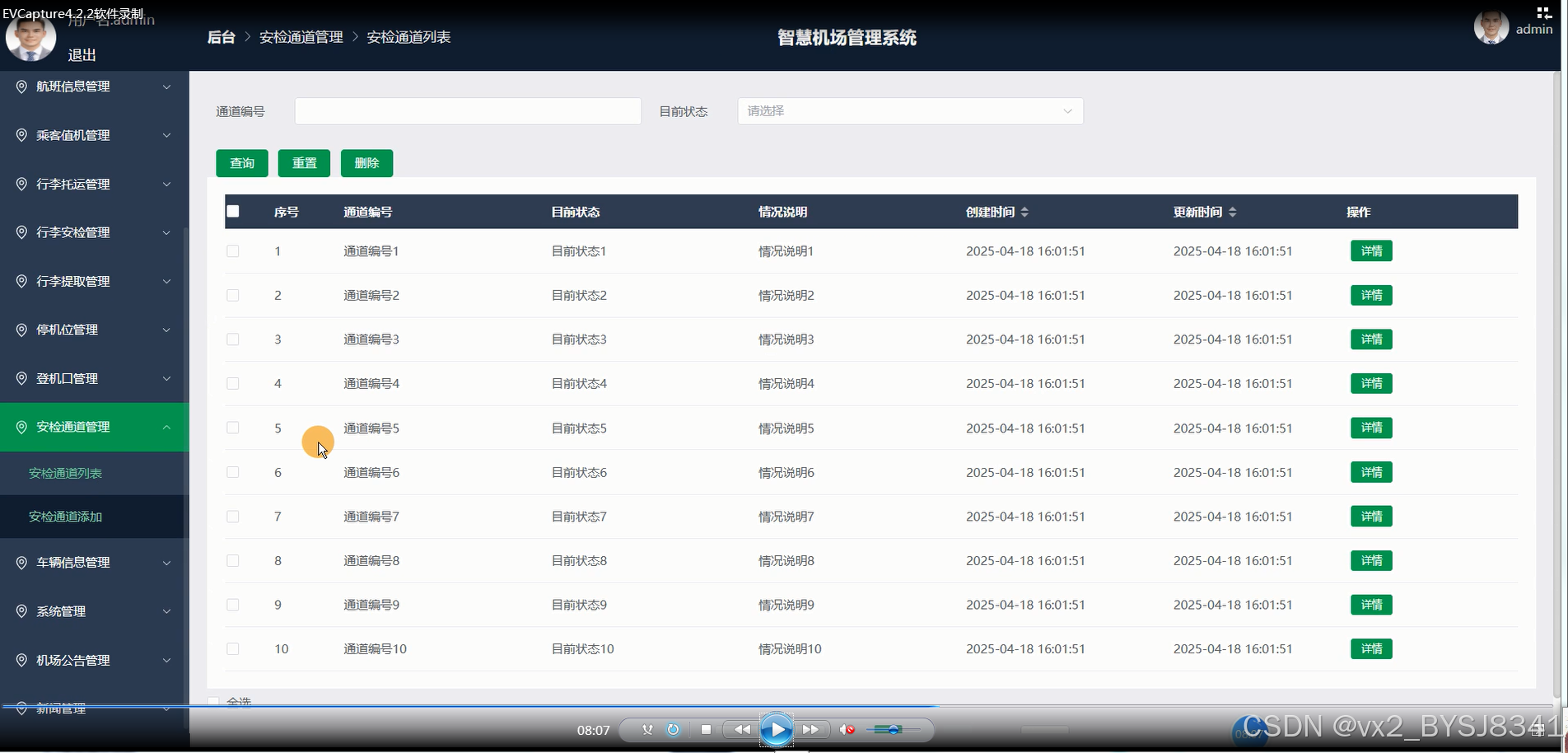Click 安检通道管理 in the breadcrumb
This screenshot has width=1568, height=753.
[x=301, y=37]
